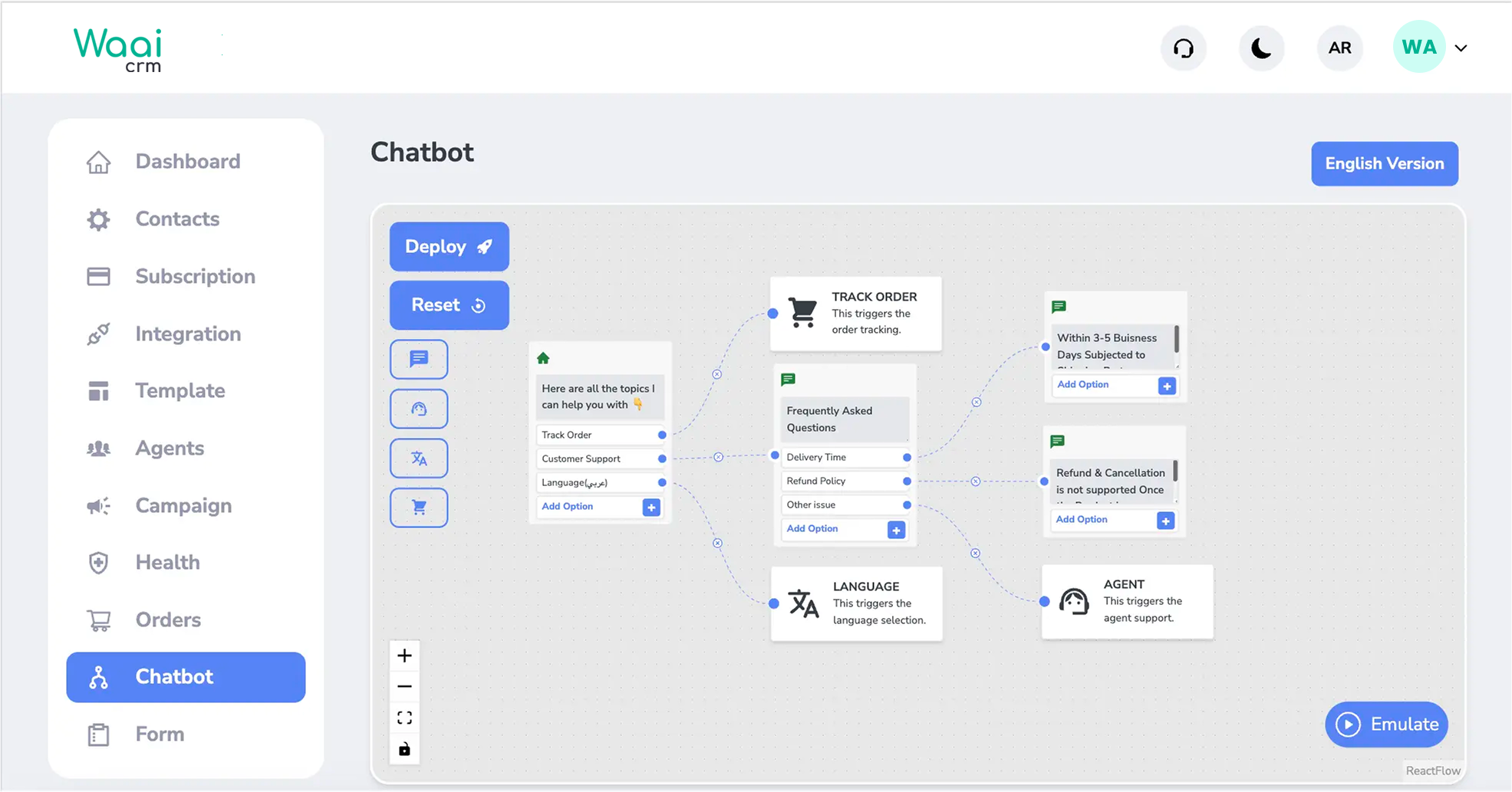Open the ReactFlow attribution link
This screenshot has width=1512, height=792.
[x=1432, y=771]
